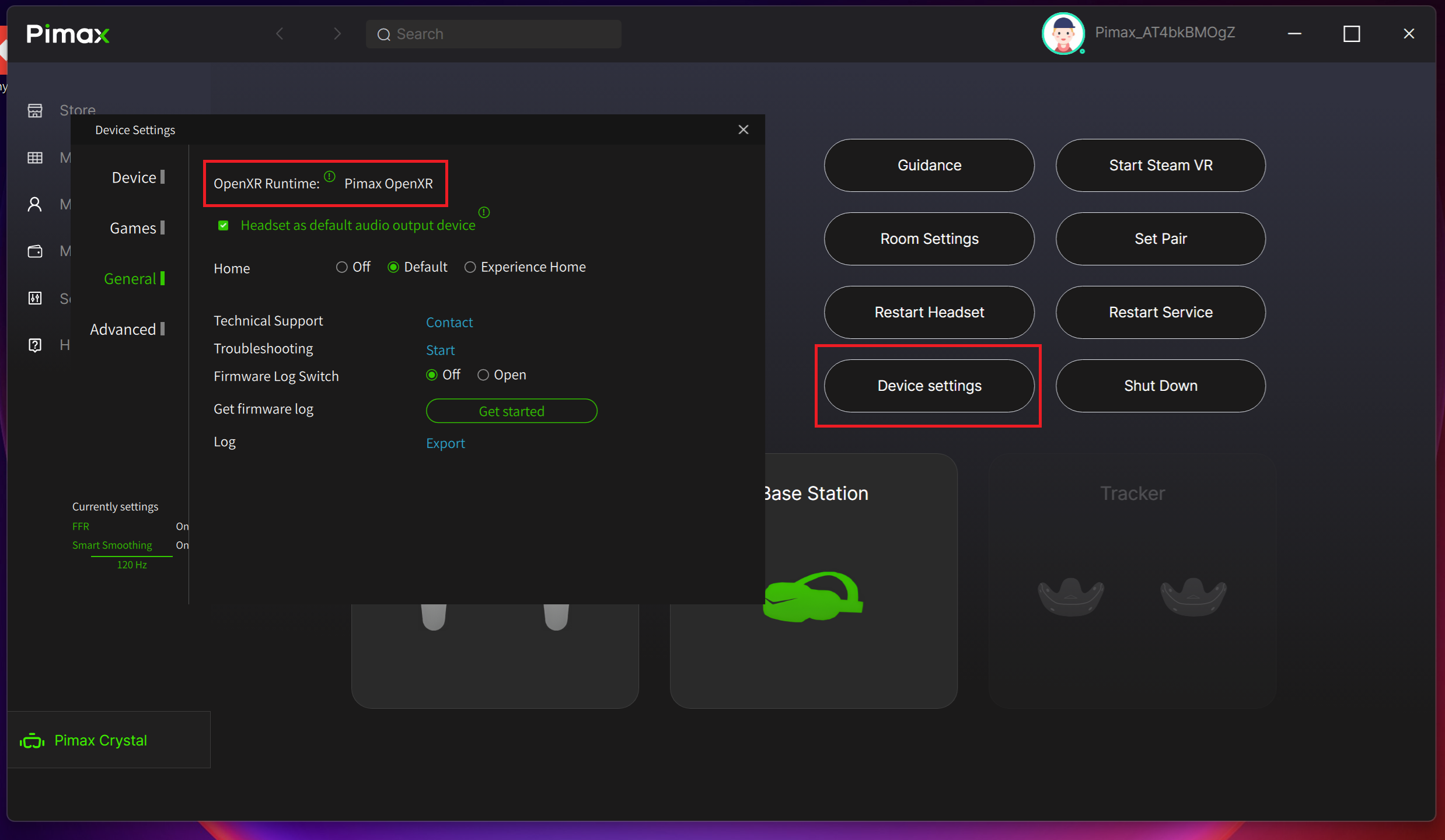
Task: Click the user profile sidebar icon
Action: pos(35,205)
